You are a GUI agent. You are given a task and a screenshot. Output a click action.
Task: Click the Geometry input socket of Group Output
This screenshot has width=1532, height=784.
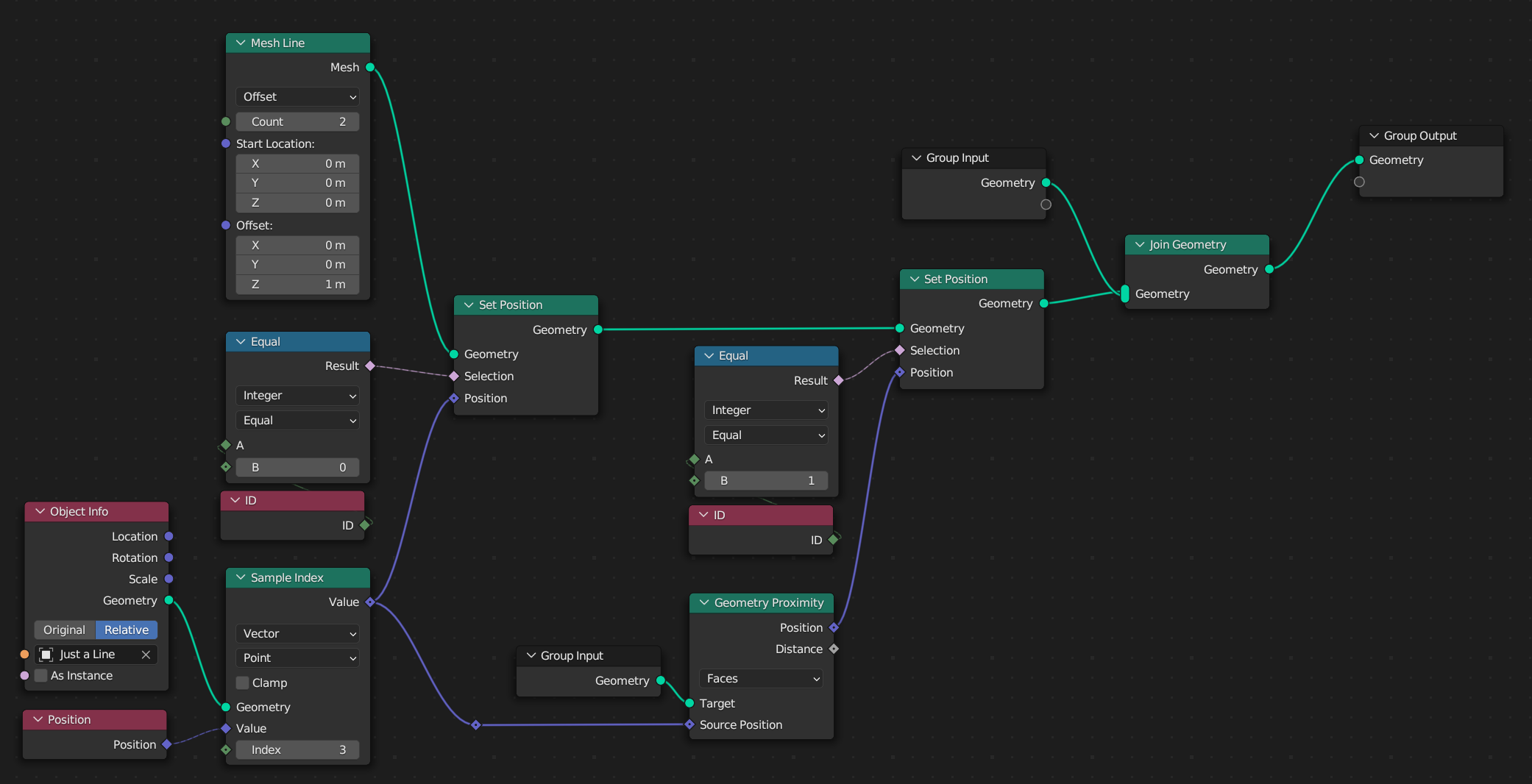[x=1359, y=160]
